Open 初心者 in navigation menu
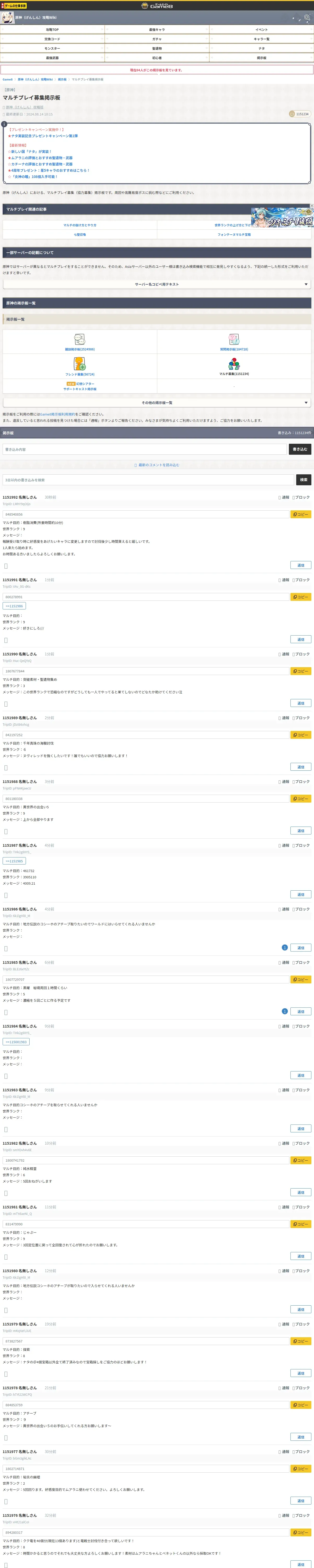Image resolution: width=314 pixels, height=1568 pixels. (x=157, y=58)
